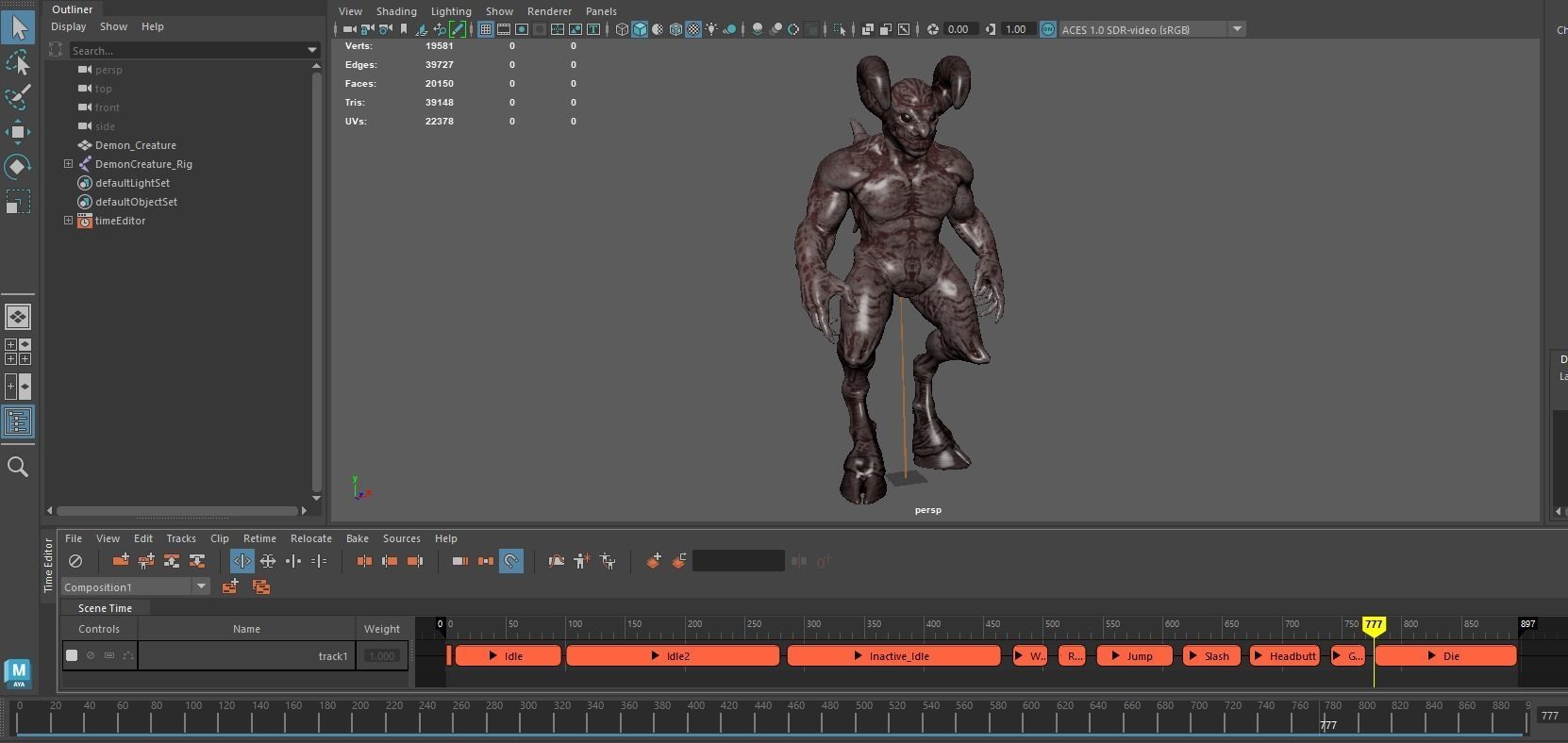This screenshot has width=1568, height=743.
Task: Toggle smooth shade all cube icon
Action: tap(640, 29)
